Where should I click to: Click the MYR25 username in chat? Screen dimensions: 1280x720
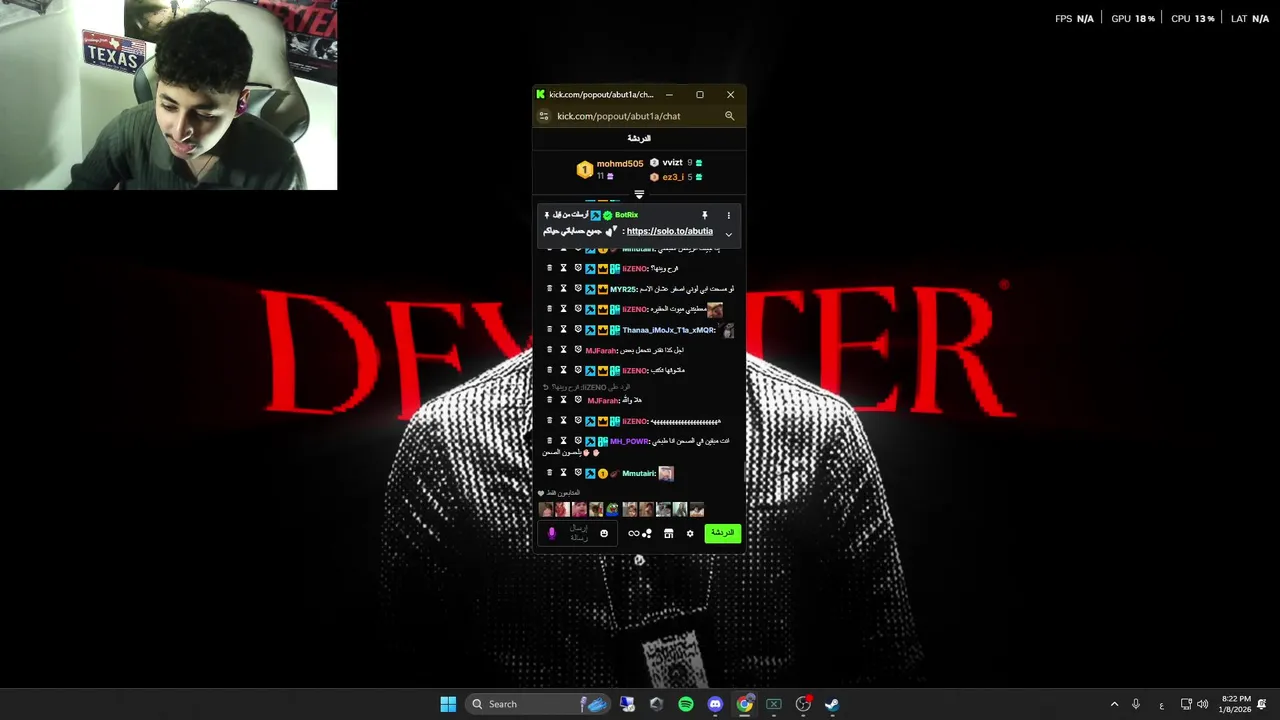[623, 289]
